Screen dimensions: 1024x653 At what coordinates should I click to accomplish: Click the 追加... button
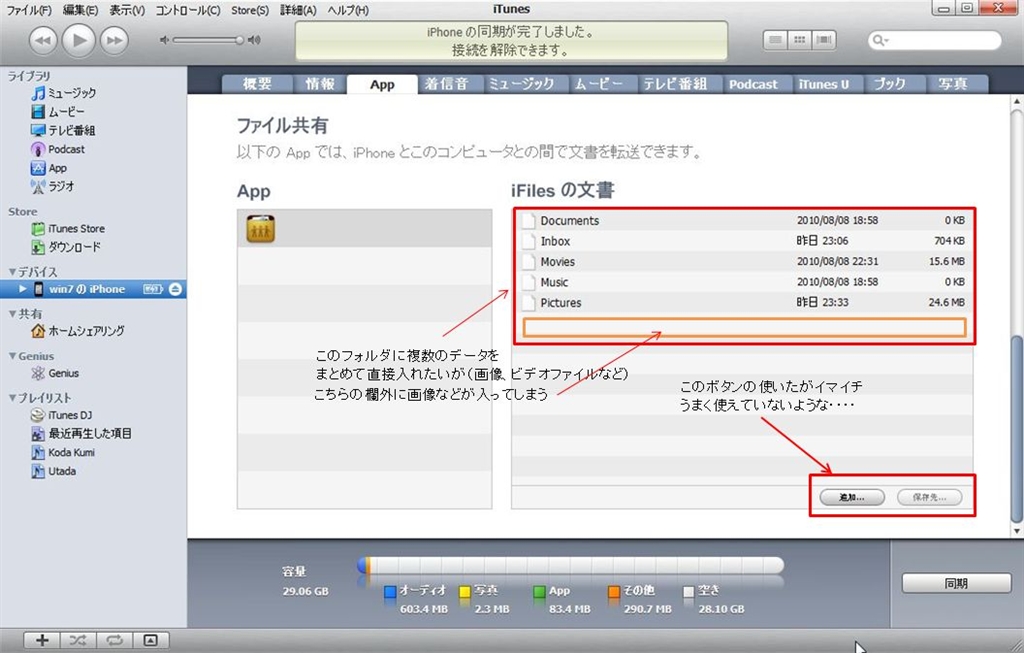(852, 498)
